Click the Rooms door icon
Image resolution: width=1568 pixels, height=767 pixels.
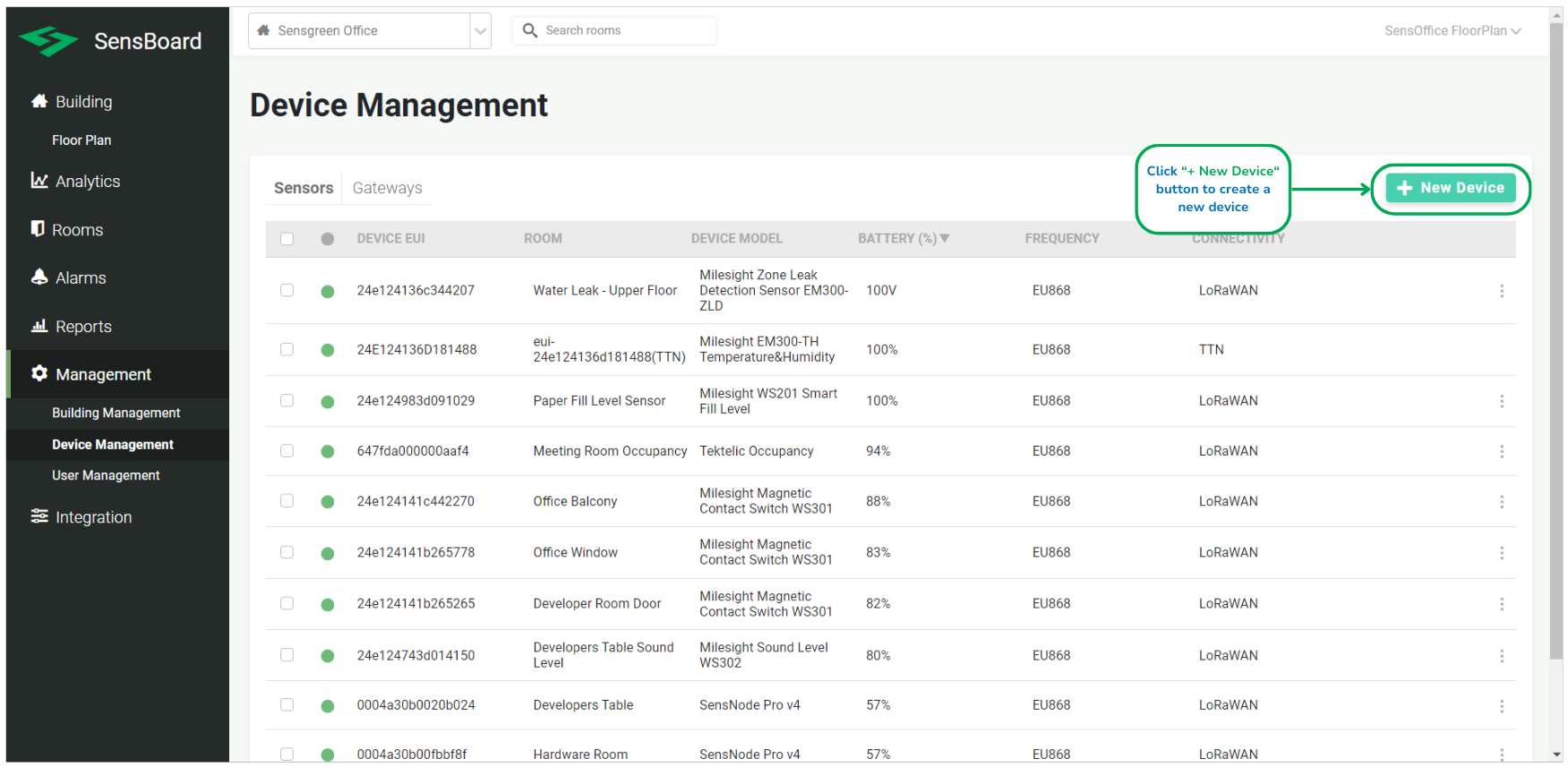(x=38, y=229)
